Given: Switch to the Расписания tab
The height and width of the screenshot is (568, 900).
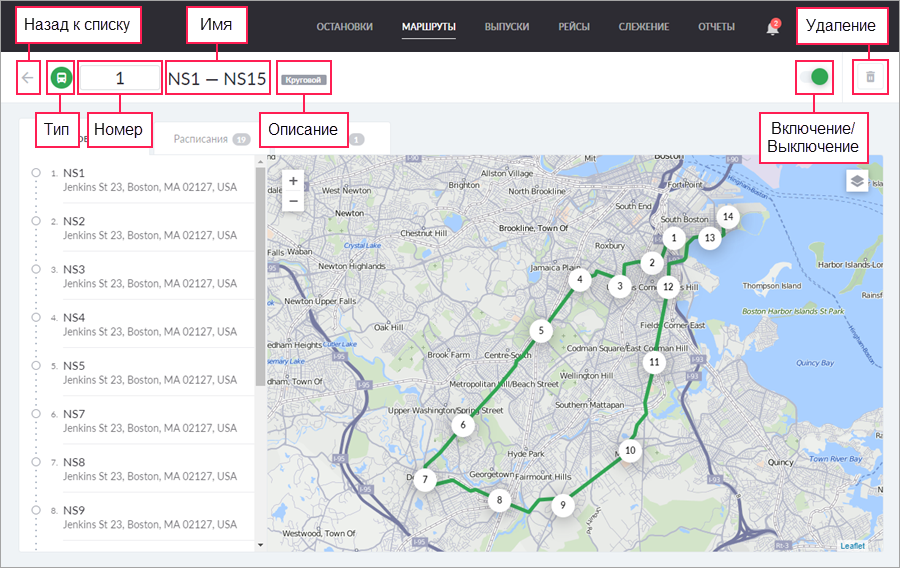Looking at the screenshot, I should pyautogui.click(x=211, y=139).
